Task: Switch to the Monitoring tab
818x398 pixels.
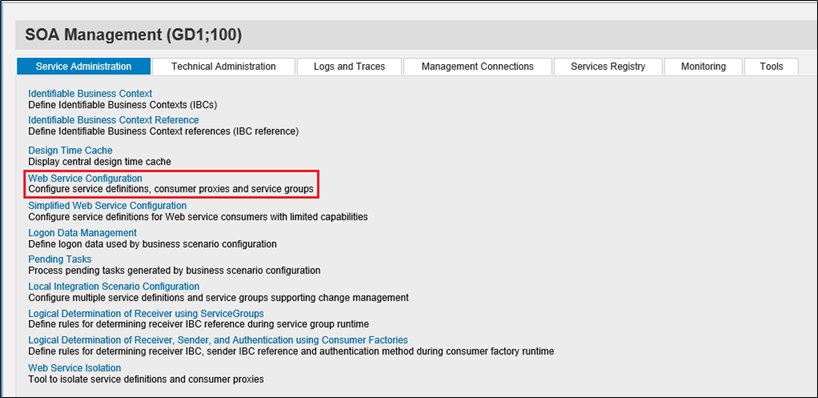Action: coord(703,66)
